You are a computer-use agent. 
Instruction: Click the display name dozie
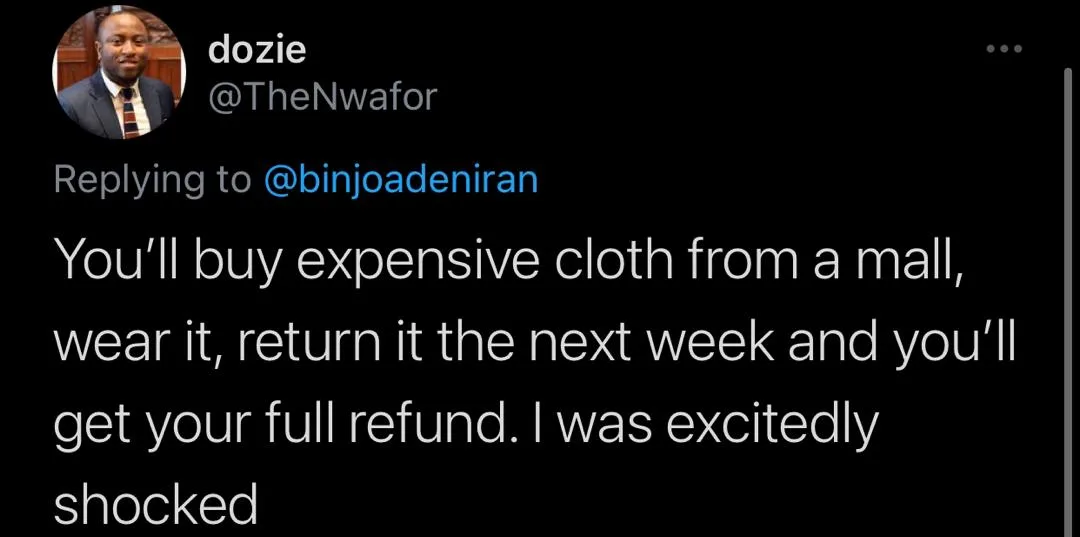coord(257,50)
